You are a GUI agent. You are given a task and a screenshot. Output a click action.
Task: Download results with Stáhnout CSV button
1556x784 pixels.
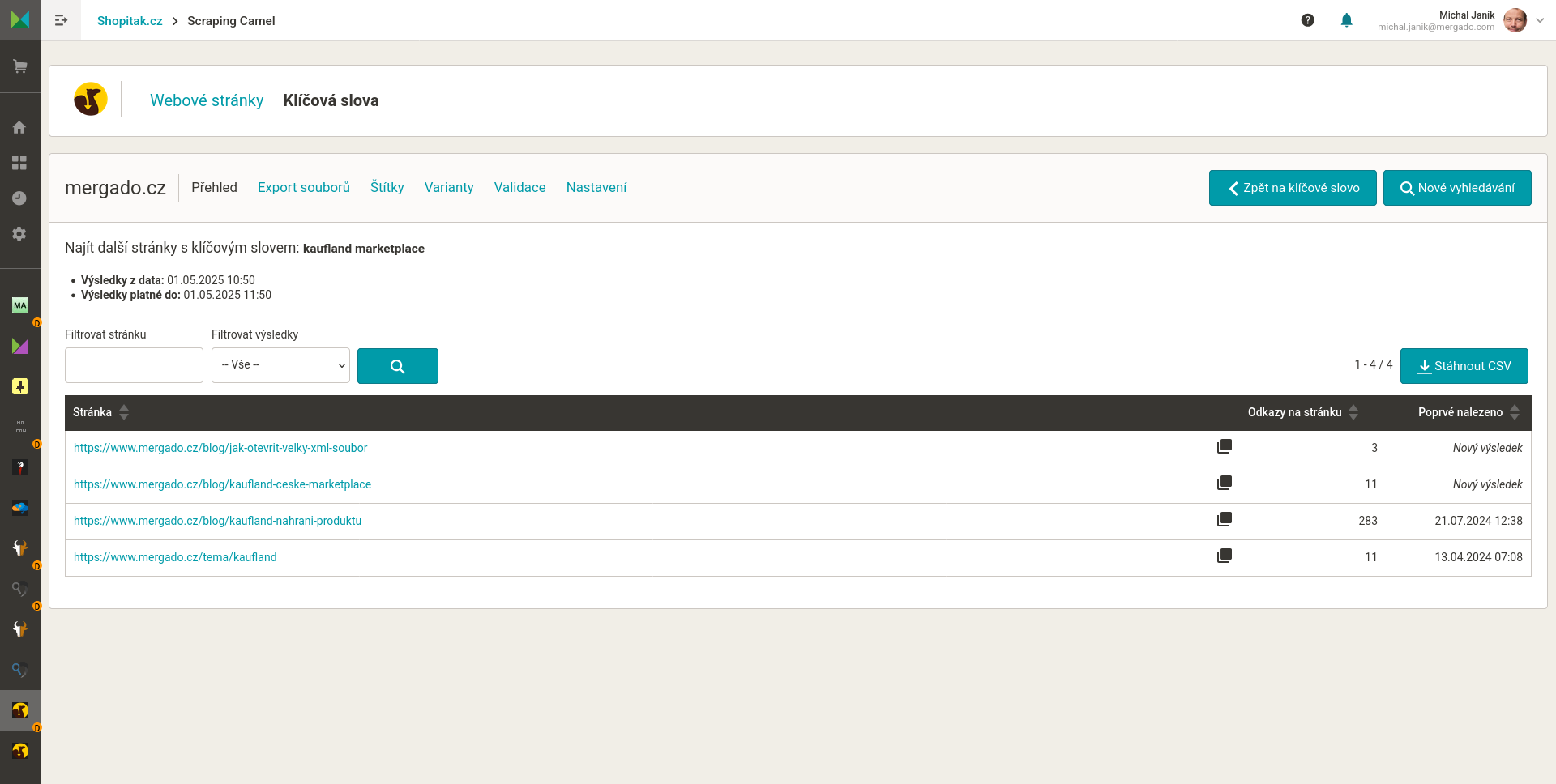click(x=1464, y=366)
